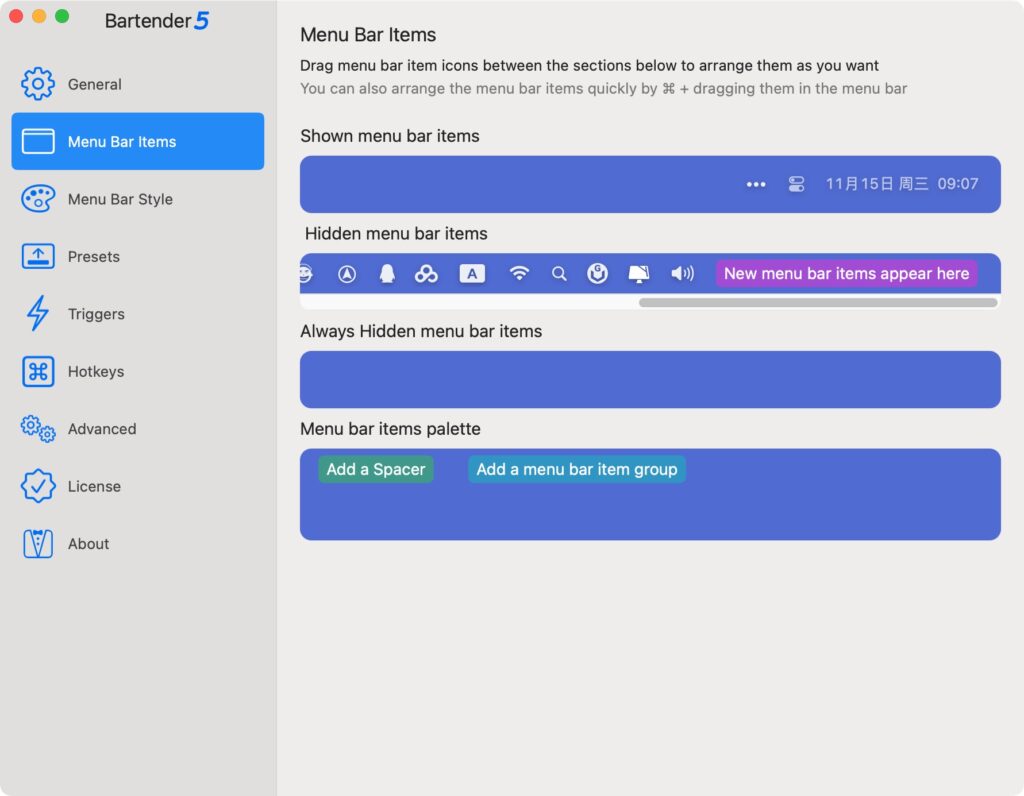Image resolution: width=1024 pixels, height=796 pixels.
Task: Click Add a Spacer in the palette
Action: pos(375,469)
